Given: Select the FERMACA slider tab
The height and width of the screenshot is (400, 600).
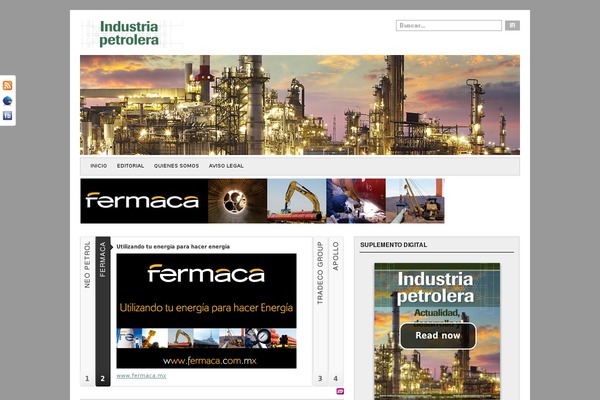Looking at the screenshot, I should (103, 311).
